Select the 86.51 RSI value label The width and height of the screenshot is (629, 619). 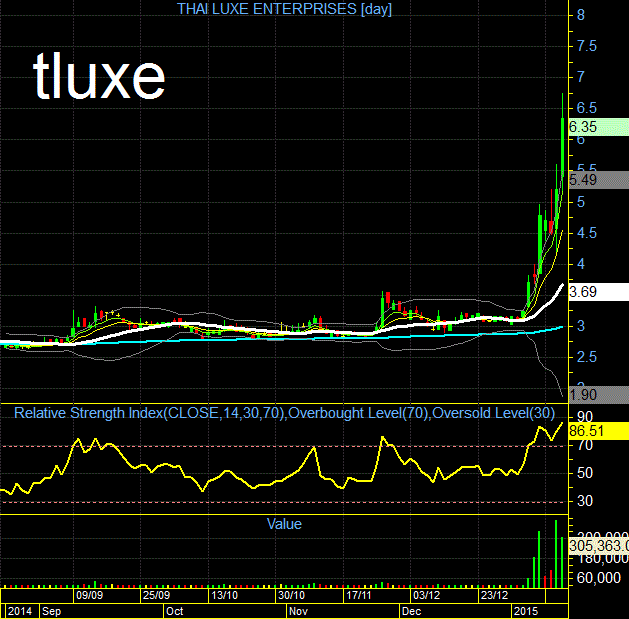click(x=599, y=431)
